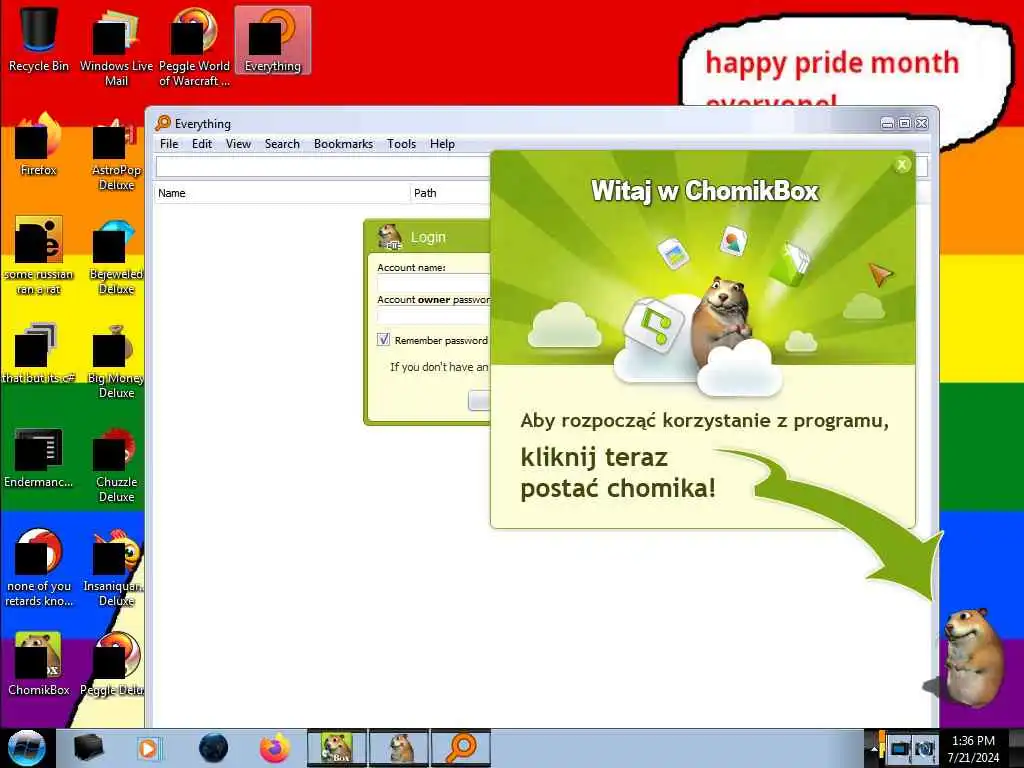1024x768 pixels.
Task: Open the Endermanc... desktop icon
Action: point(39,457)
